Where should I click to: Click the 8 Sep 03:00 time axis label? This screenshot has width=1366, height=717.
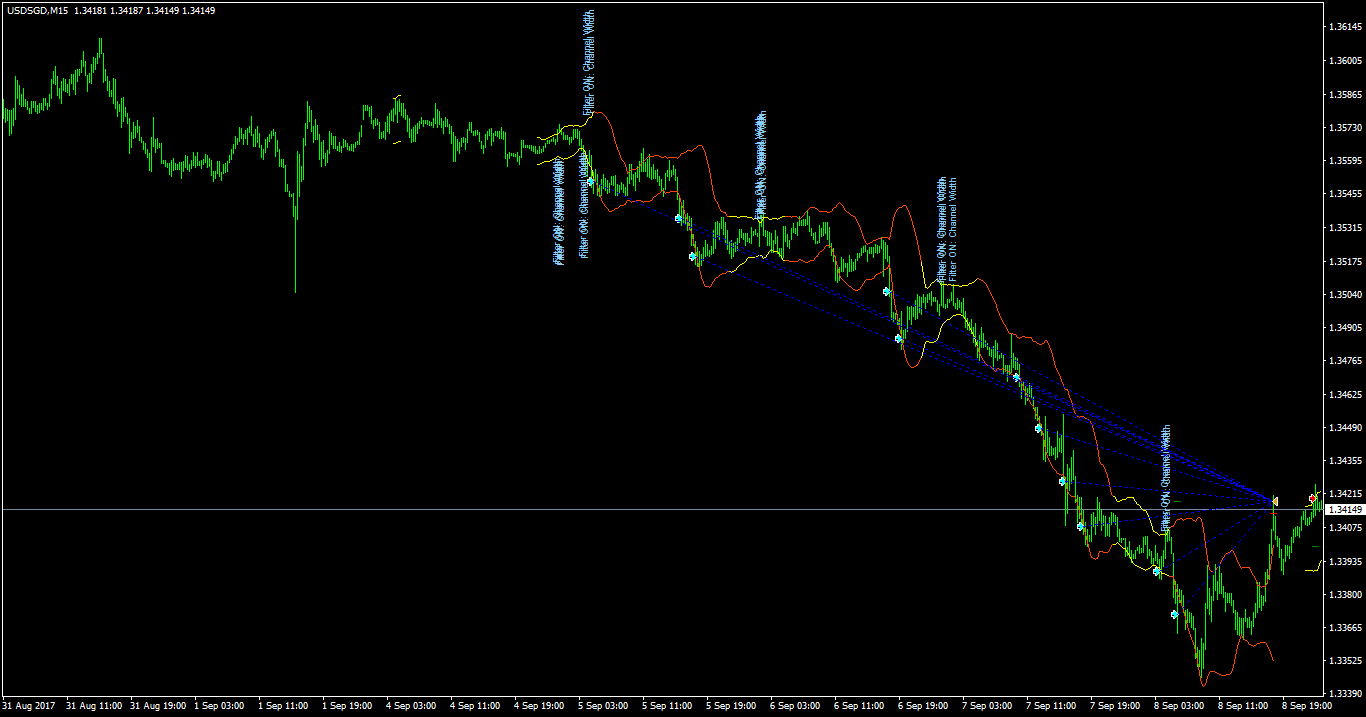[1179, 706]
